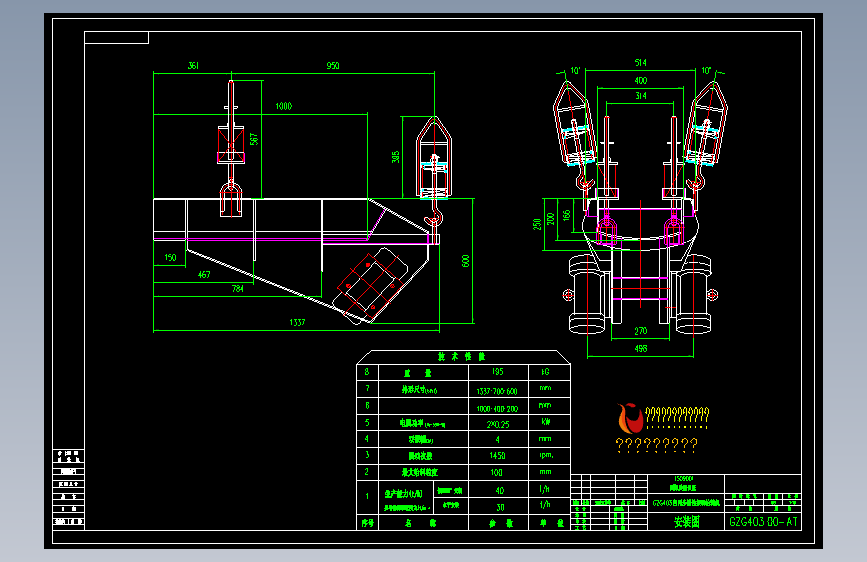Viewport: 867px width, 562px height.
Task: Click row number 5 in table
Action: [x=367, y=423]
